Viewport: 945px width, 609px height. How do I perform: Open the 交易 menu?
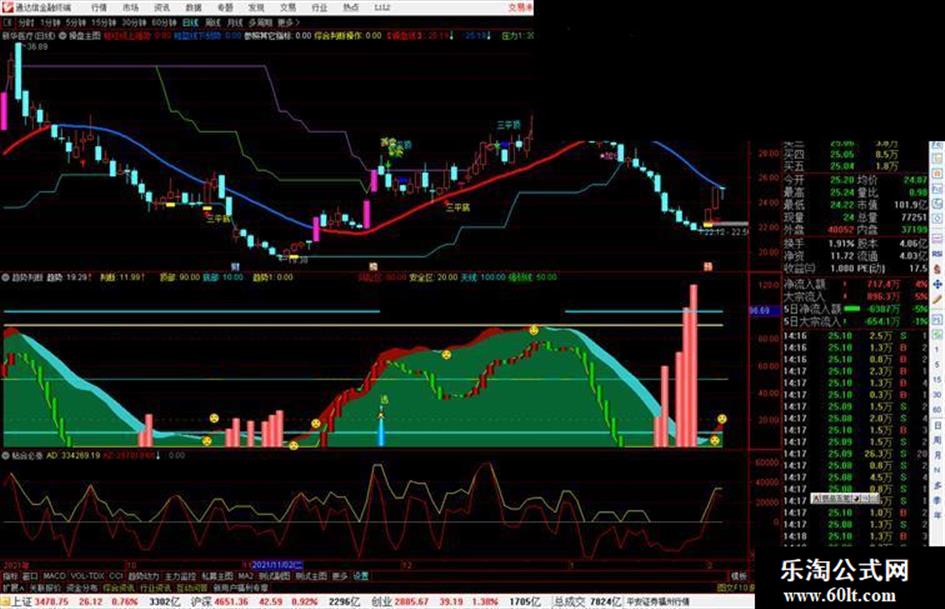[x=288, y=7]
